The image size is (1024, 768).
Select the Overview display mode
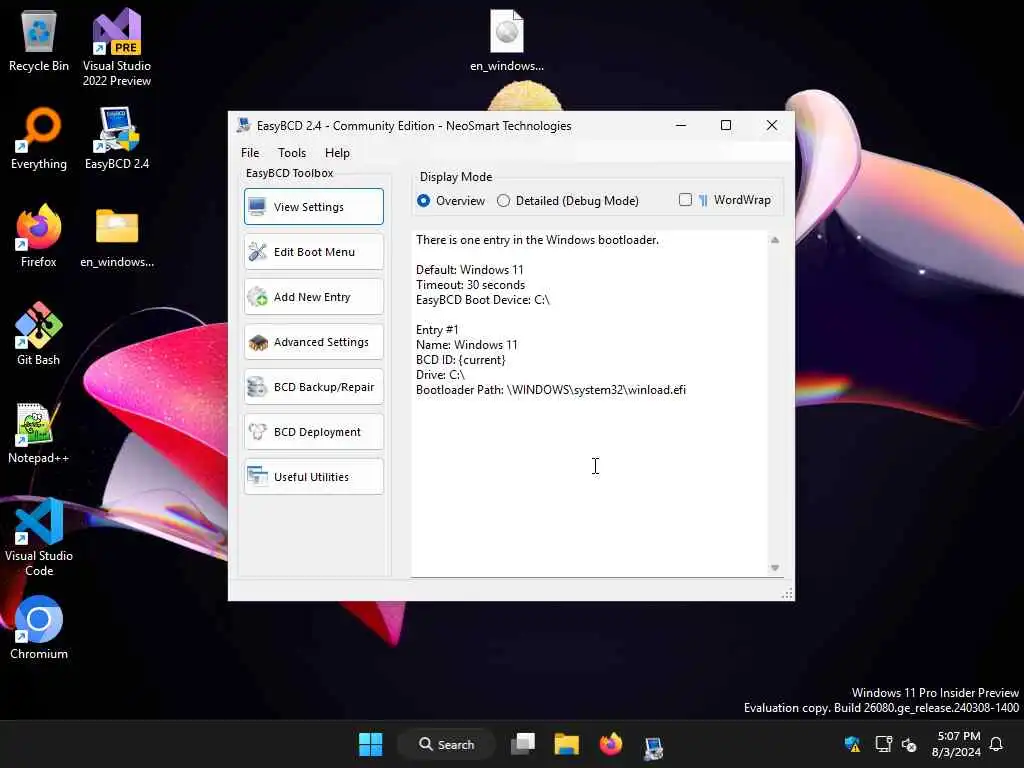[x=451, y=200]
